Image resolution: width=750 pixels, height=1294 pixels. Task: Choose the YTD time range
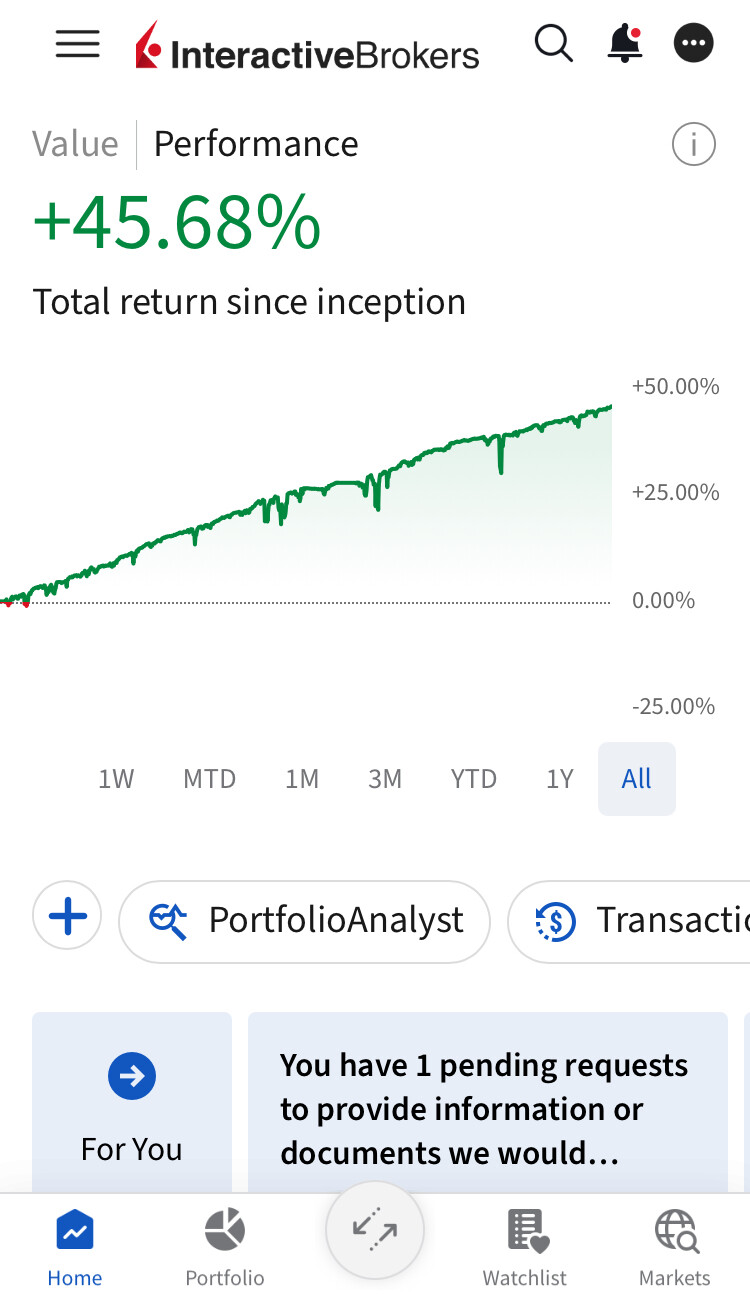tap(473, 779)
